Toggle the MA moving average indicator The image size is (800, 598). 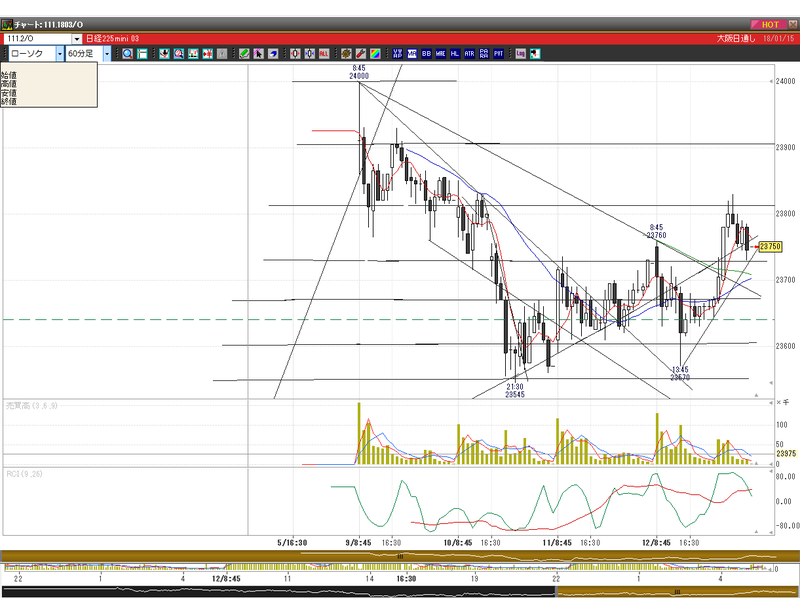pyautogui.click(x=412, y=54)
